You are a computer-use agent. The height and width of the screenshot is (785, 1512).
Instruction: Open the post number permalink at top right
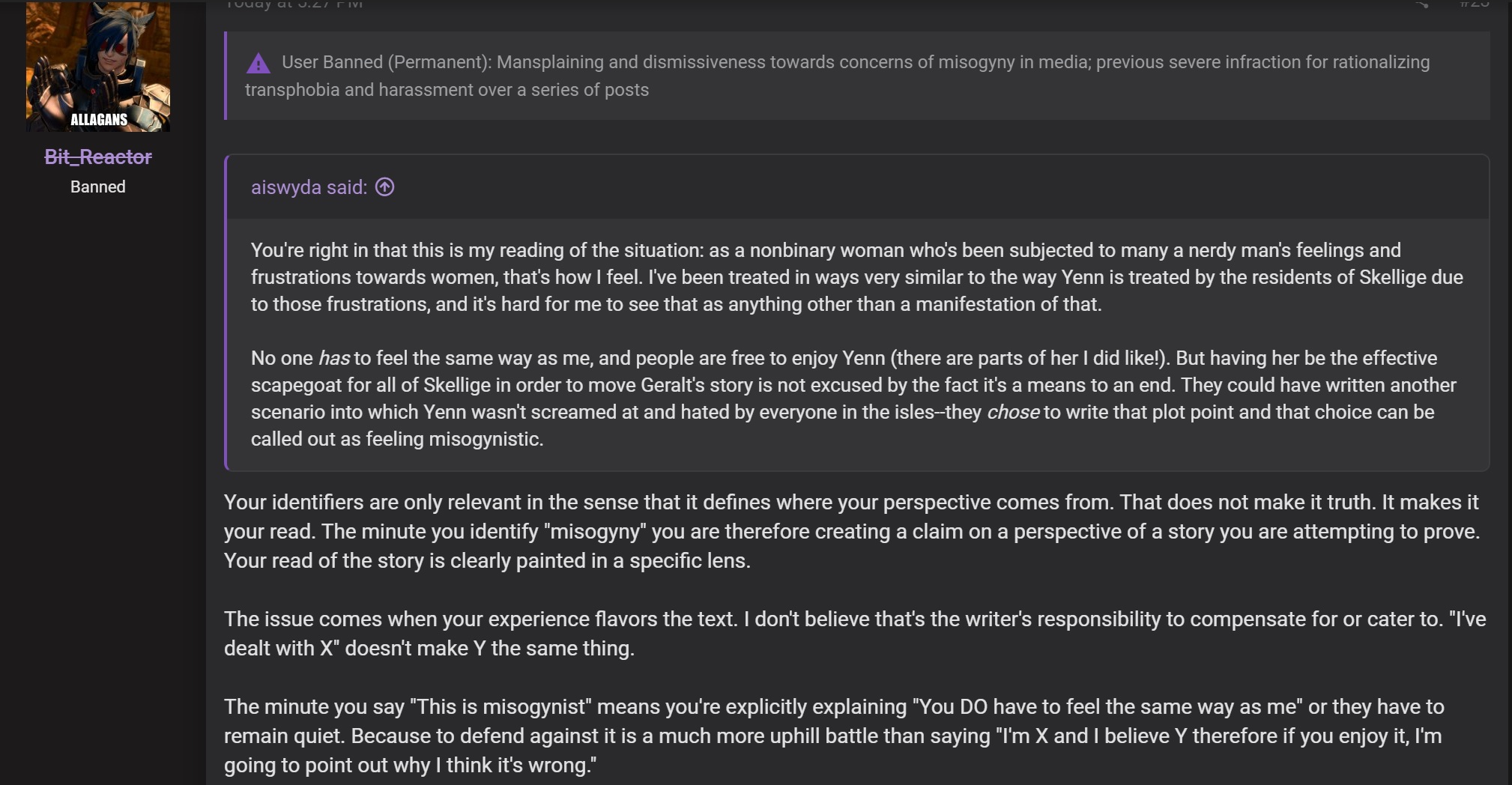[x=1474, y=4]
